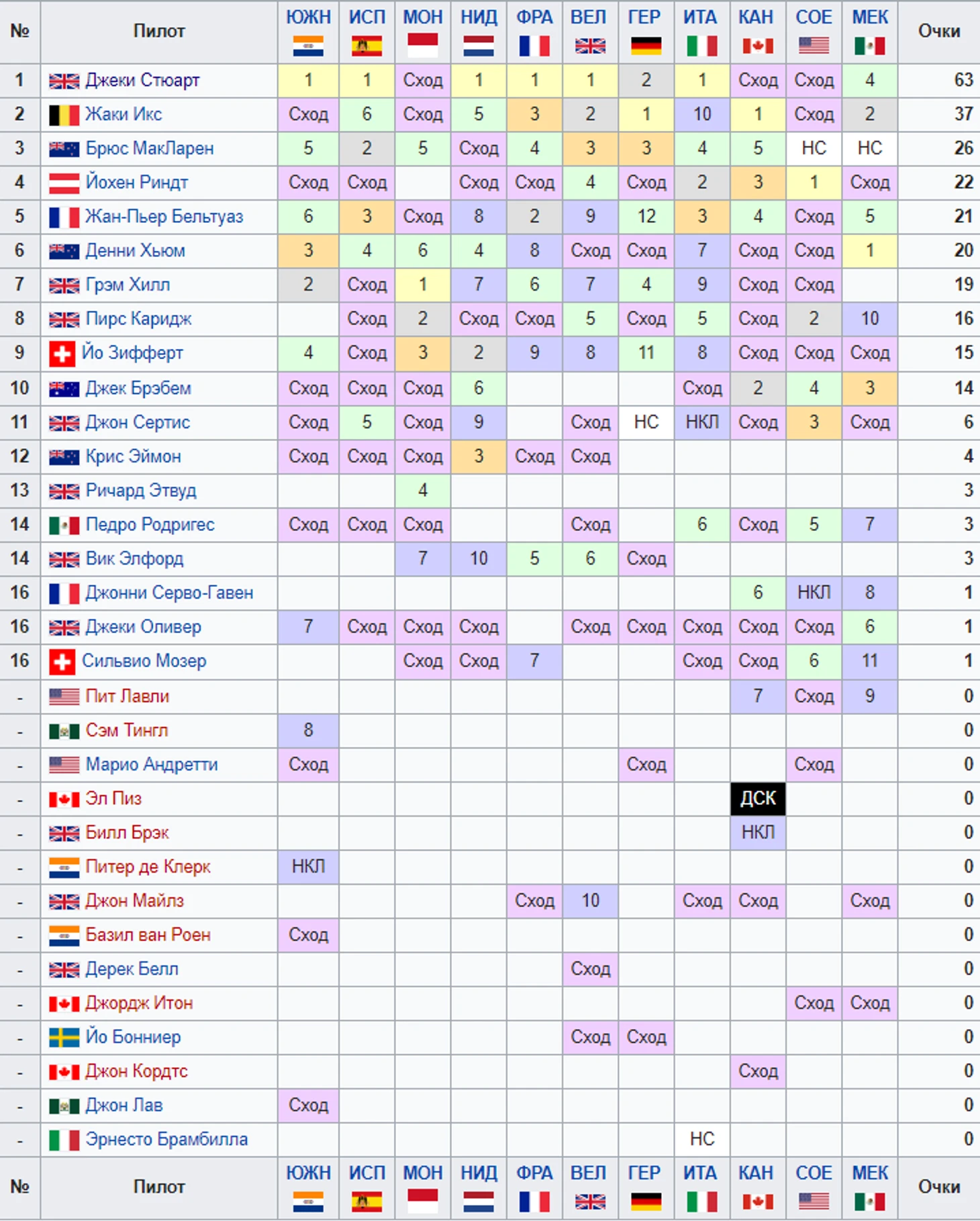The width and height of the screenshot is (980, 1221).
Task: Click the France flag under ФРА in top header
Action: (x=534, y=46)
